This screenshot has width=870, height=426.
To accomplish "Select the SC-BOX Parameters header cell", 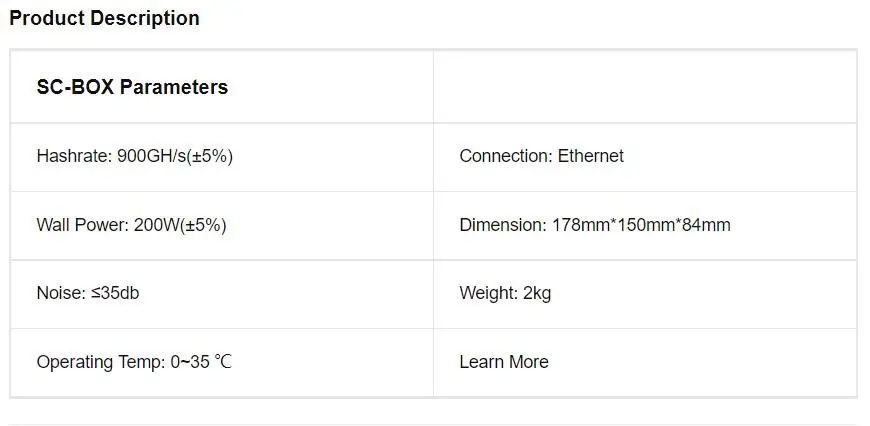I will click(221, 87).
